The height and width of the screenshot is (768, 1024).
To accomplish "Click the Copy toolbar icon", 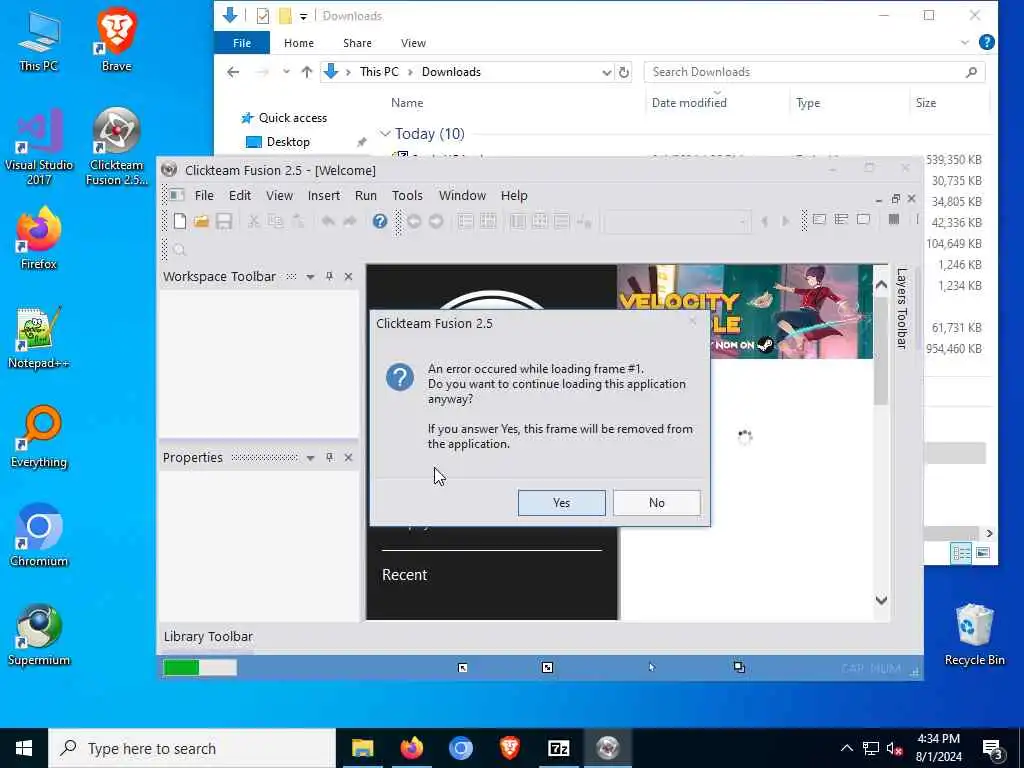I will 276,221.
